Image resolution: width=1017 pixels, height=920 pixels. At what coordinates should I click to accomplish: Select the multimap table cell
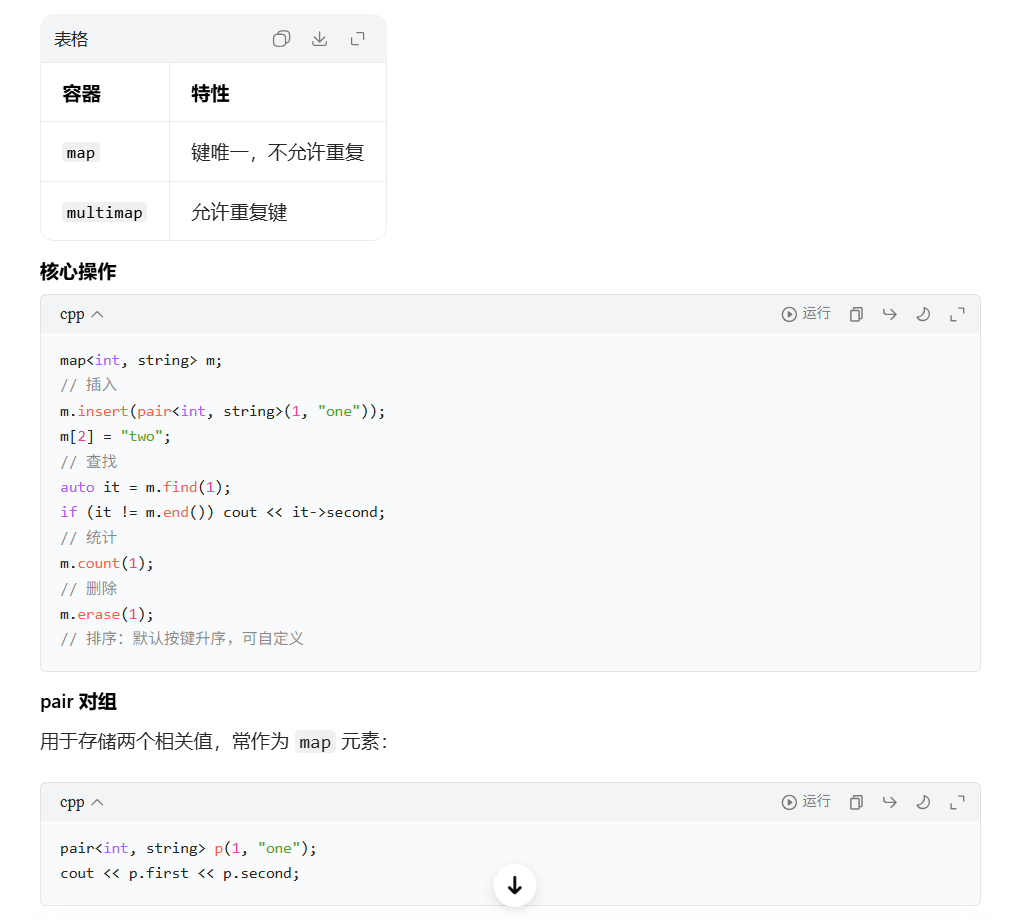pyautogui.click(x=104, y=212)
